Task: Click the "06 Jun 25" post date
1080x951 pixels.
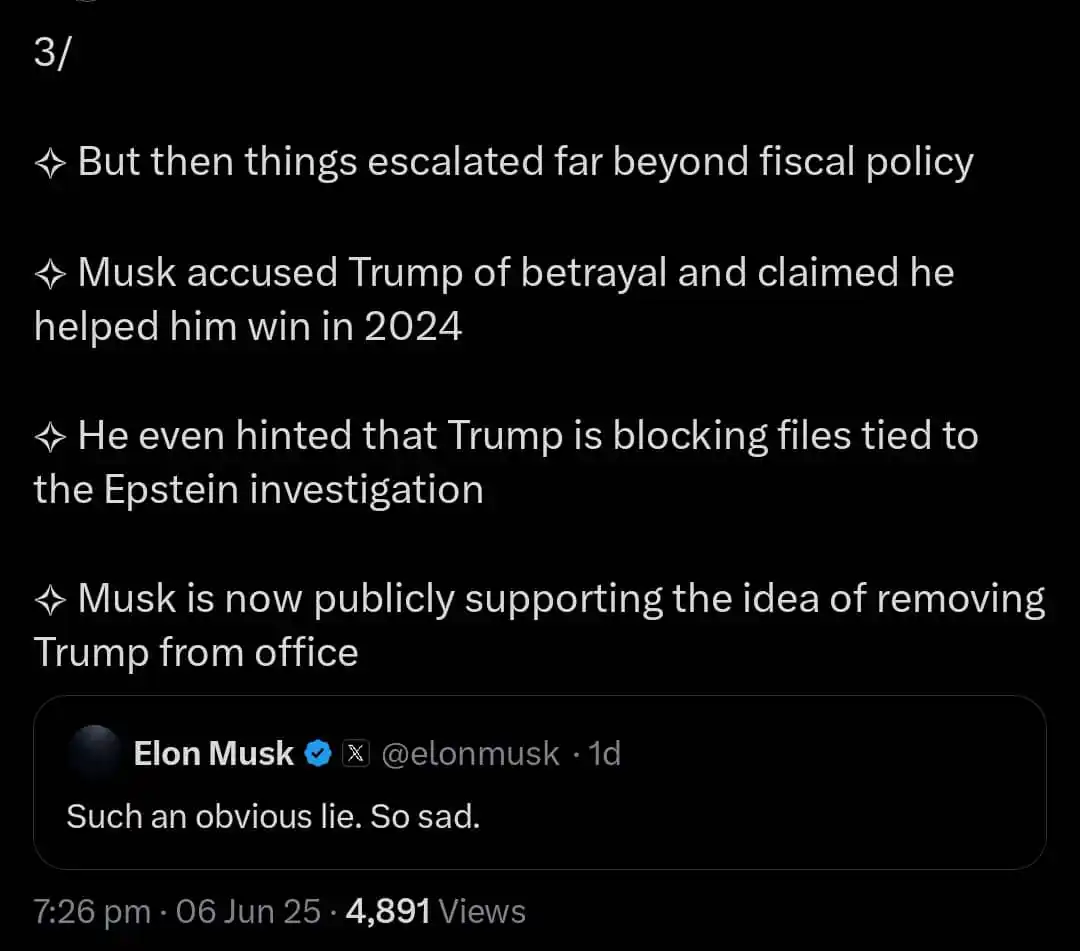Action: pos(248,912)
